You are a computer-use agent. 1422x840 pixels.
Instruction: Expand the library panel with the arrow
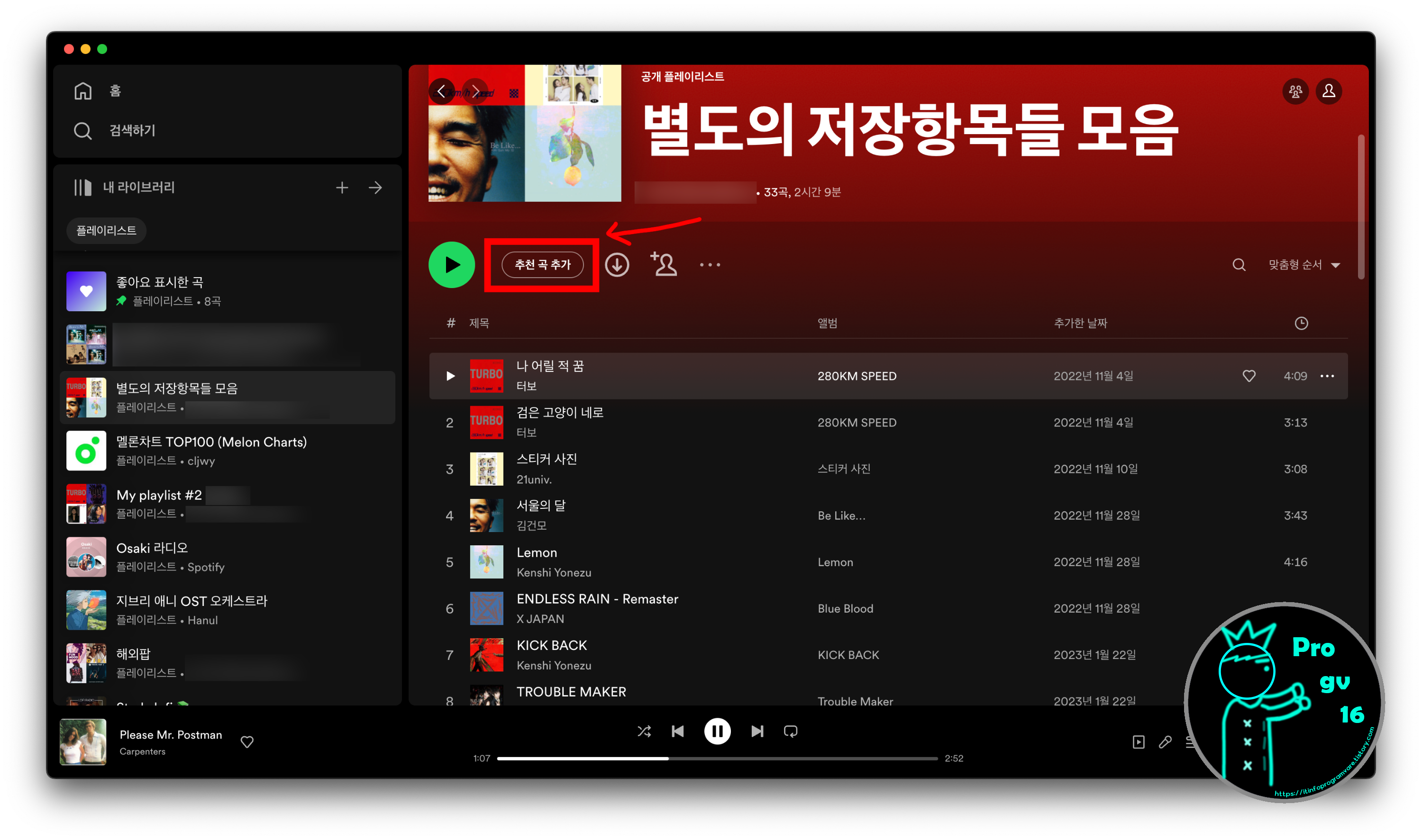coord(375,187)
